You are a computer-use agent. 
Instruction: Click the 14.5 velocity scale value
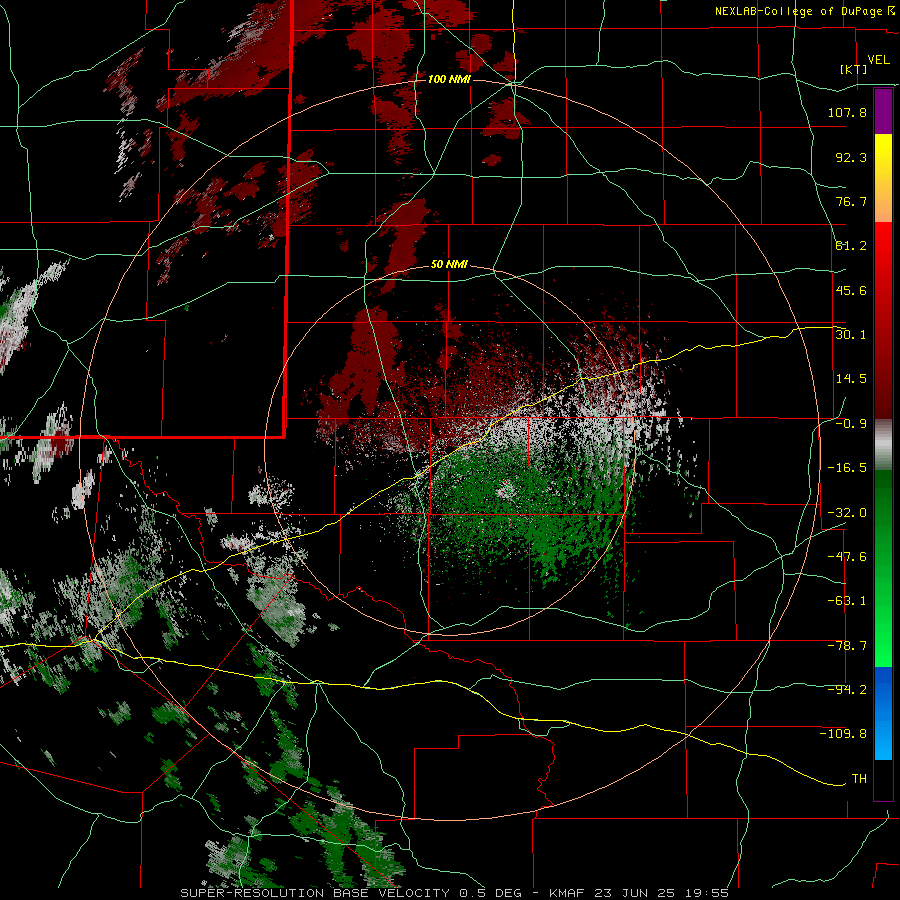pyautogui.click(x=851, y=379)
